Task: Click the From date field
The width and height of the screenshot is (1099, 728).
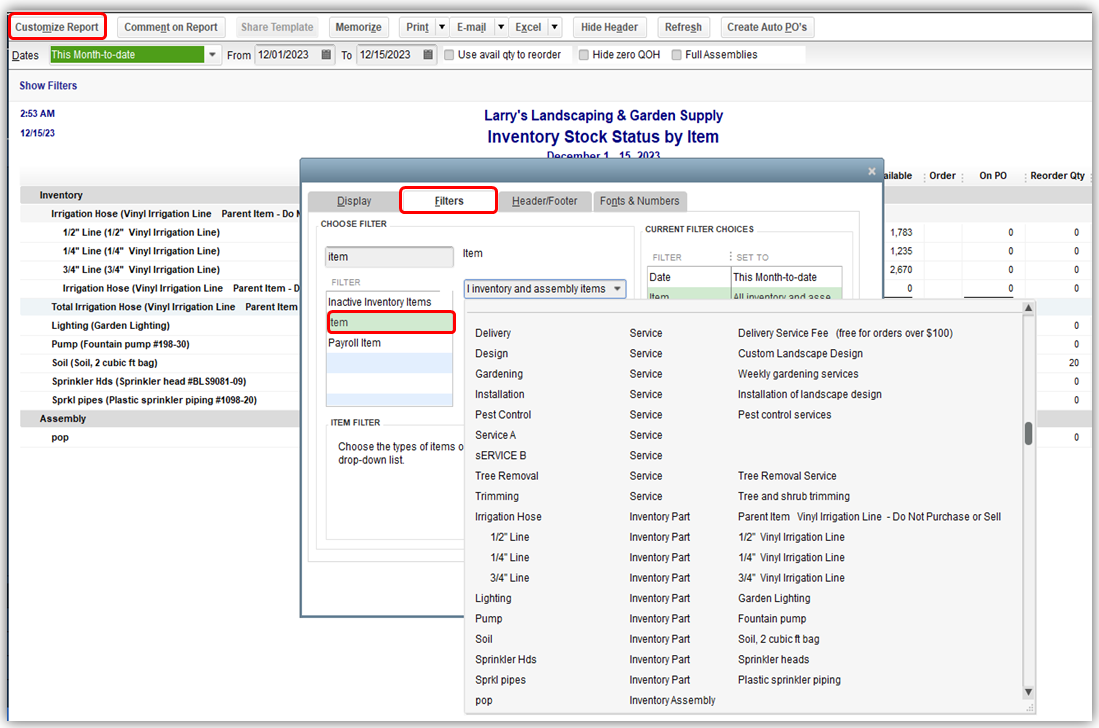Action: point(287,55)
